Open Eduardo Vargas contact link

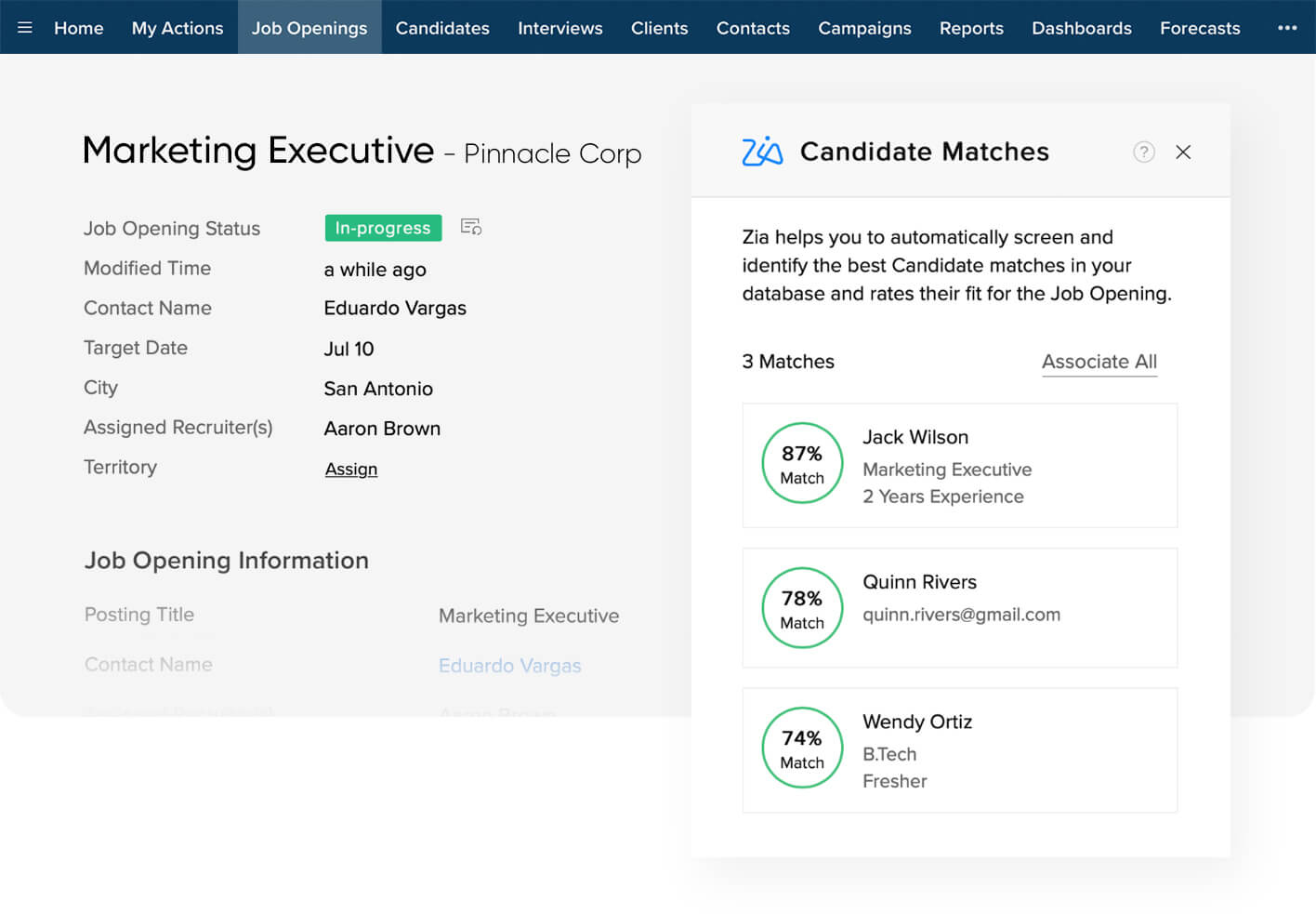509,666
